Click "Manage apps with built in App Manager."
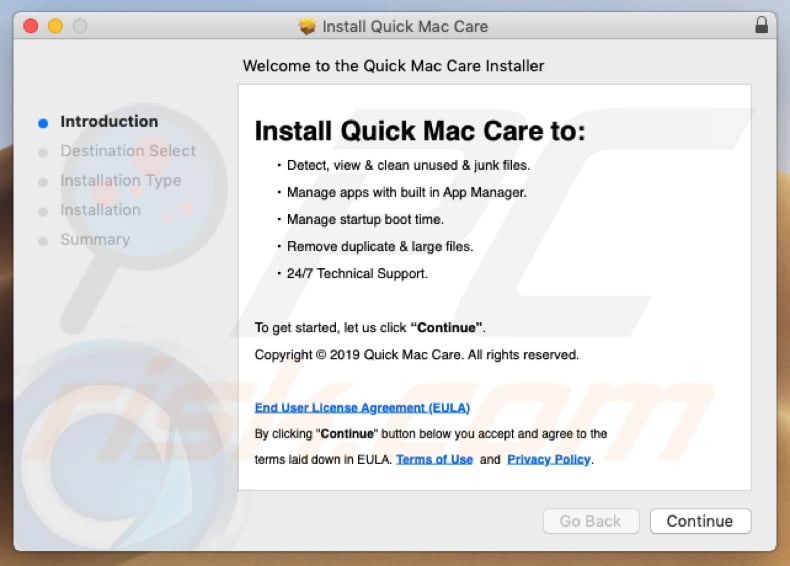 coord(407,192)
